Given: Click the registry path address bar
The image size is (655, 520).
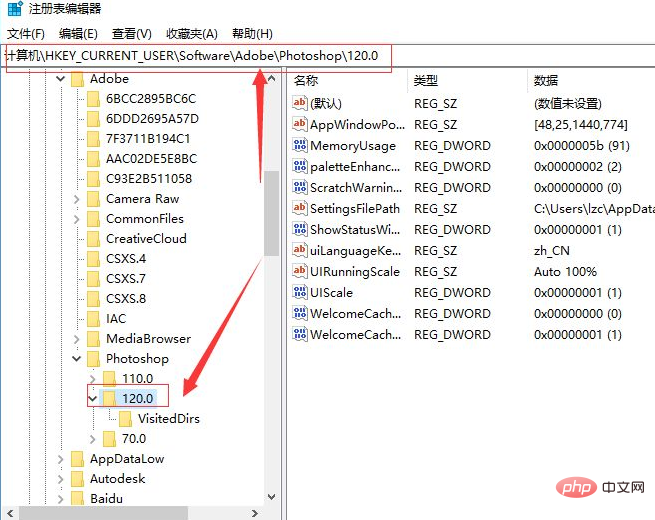Looking at the screenshot, I should coord(328,56).
